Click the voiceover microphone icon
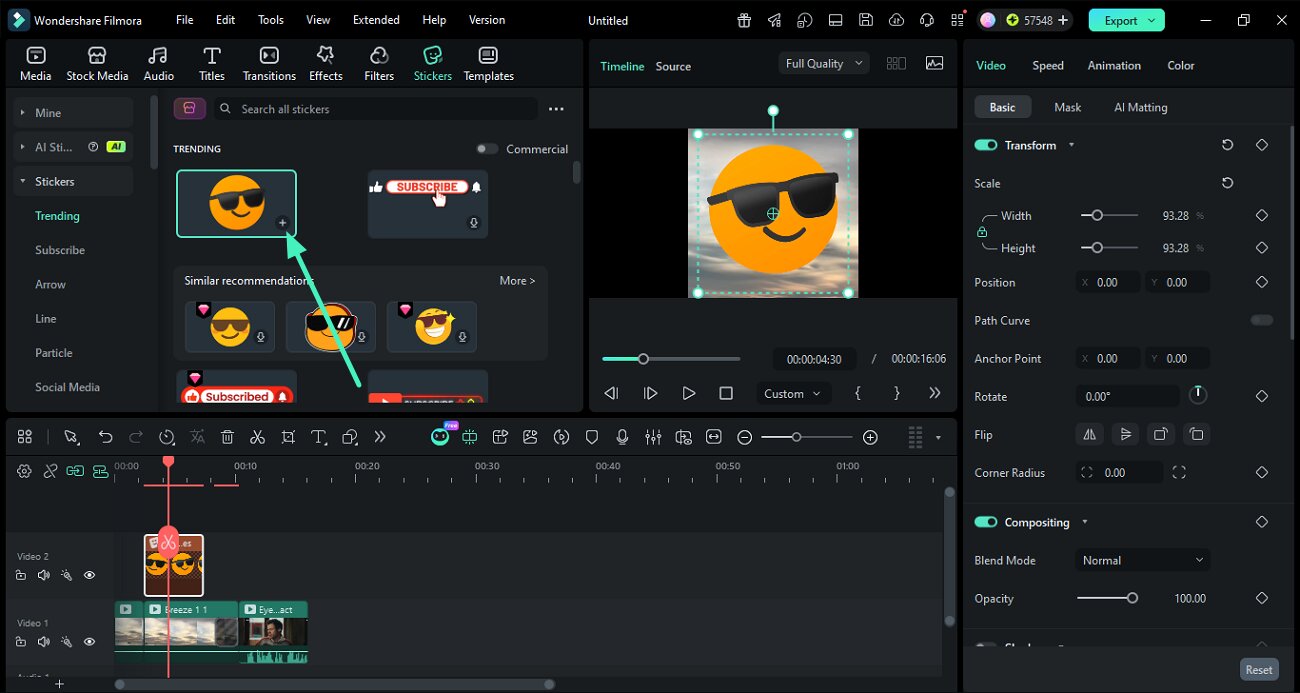 622,437
